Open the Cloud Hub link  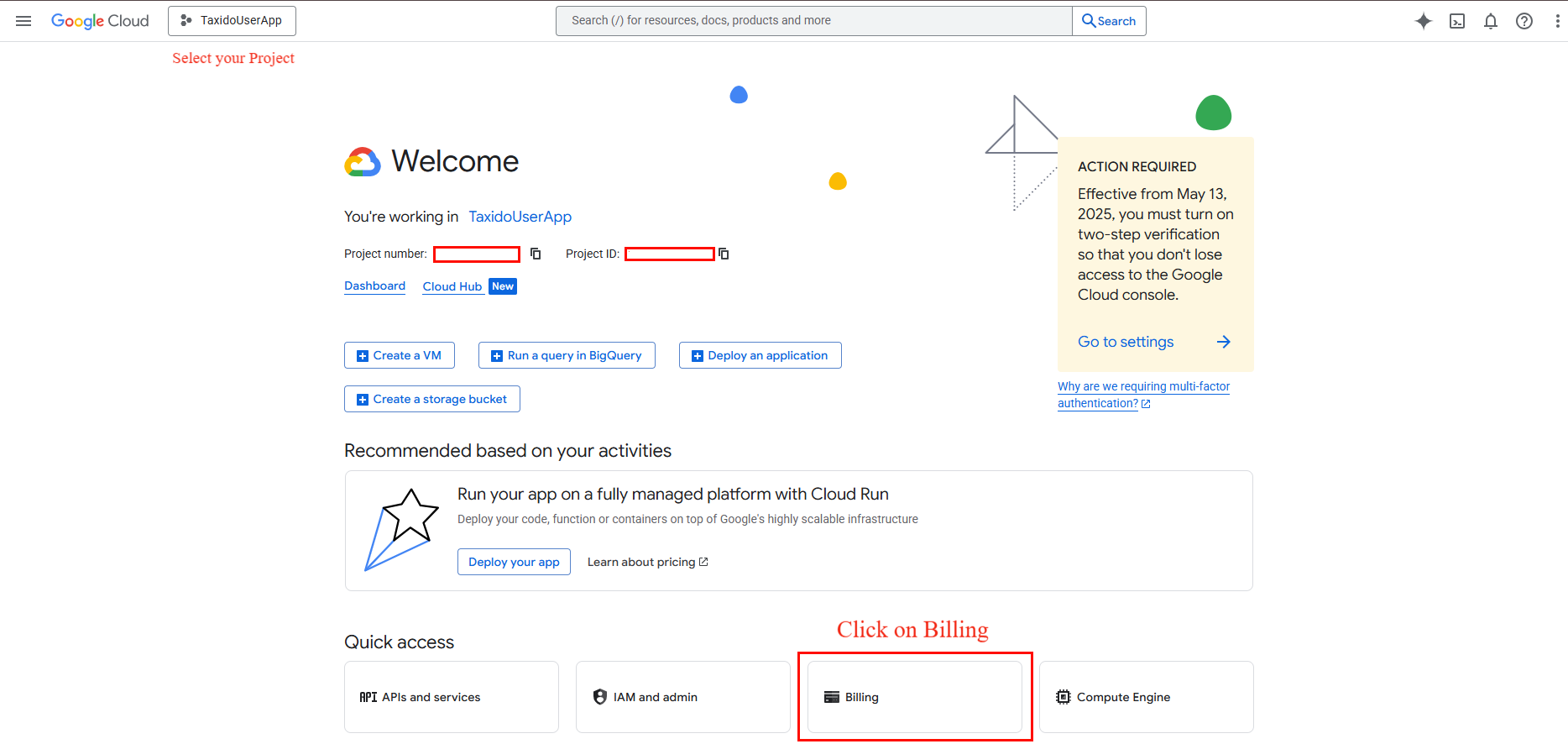pyautogui.click(x=452, y=286)
